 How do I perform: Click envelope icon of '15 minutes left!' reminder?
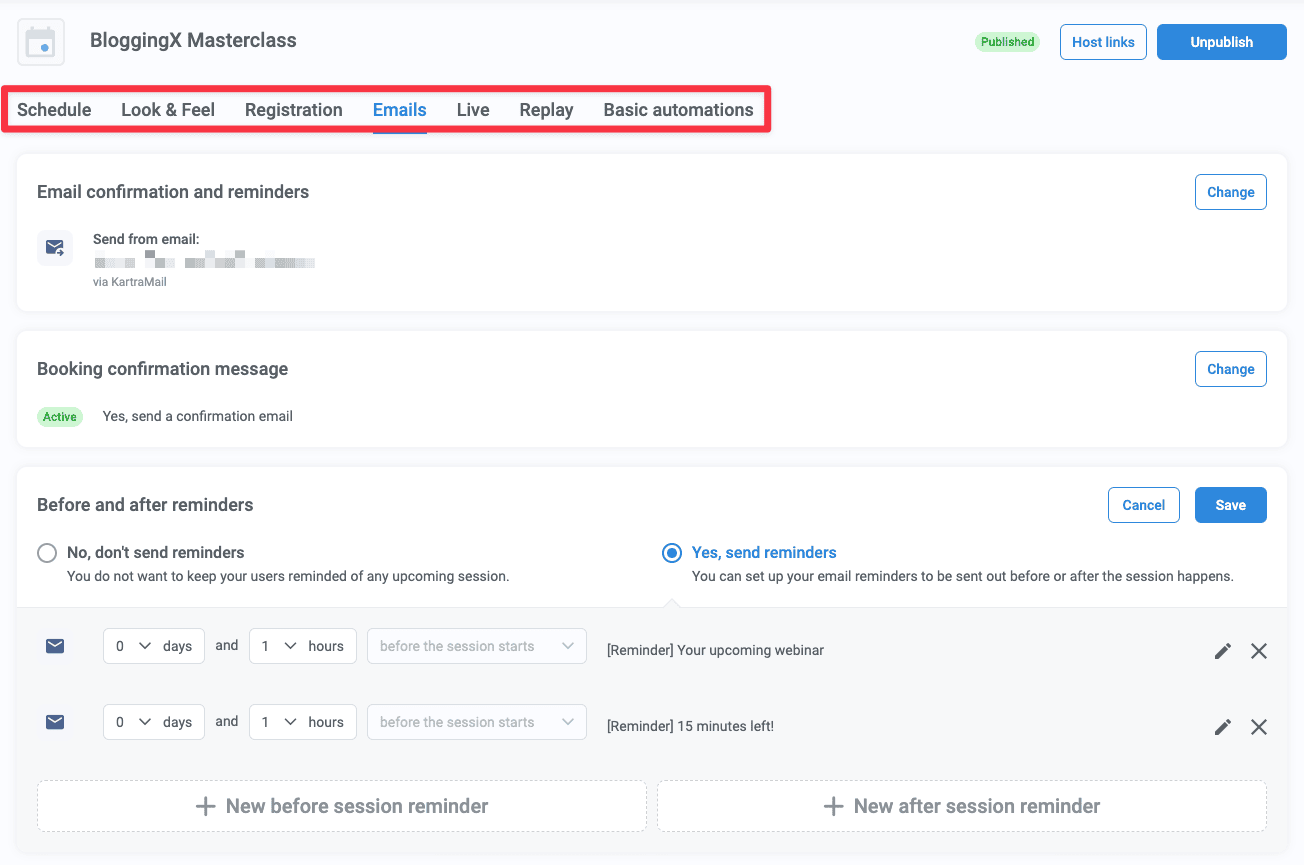(55, 722)
